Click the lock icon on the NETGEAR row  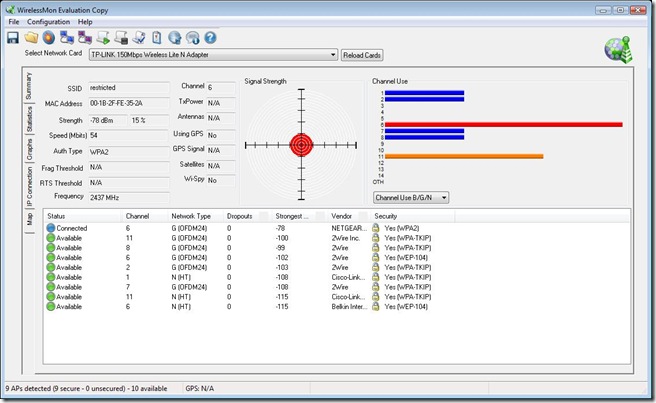pyautogui.click(x=376, y=229)
